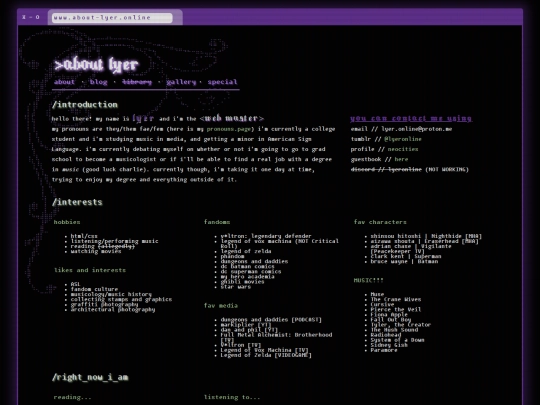Screen dimensions: 540x405
Task: Click 'The Crane Wives' in music list
Action: (396, 300)
